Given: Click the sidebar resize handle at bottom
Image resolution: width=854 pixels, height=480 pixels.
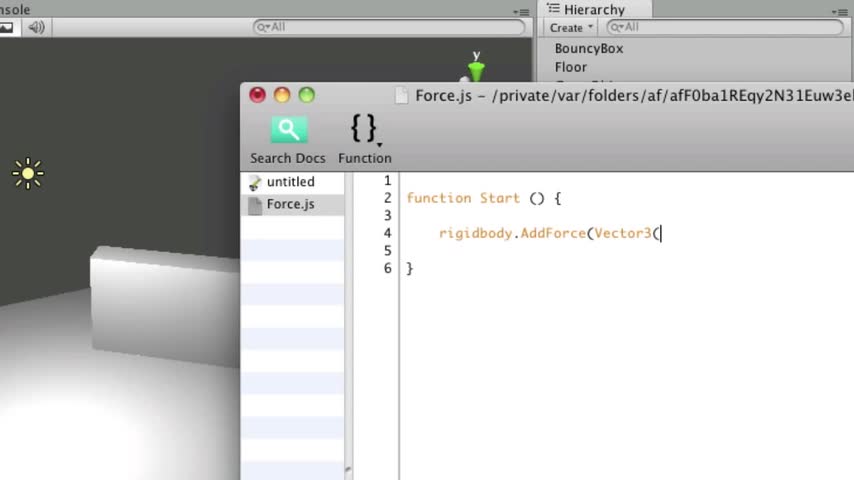Looking at the screenshot, I should coord(348,470).
